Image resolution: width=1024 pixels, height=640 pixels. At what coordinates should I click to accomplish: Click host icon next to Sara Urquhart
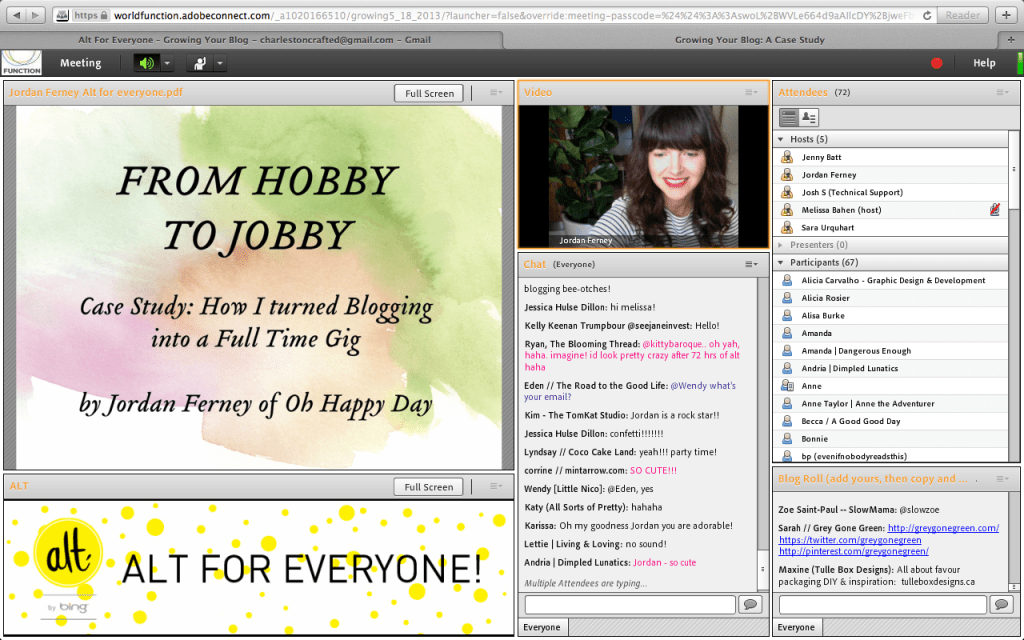[787, 227]
